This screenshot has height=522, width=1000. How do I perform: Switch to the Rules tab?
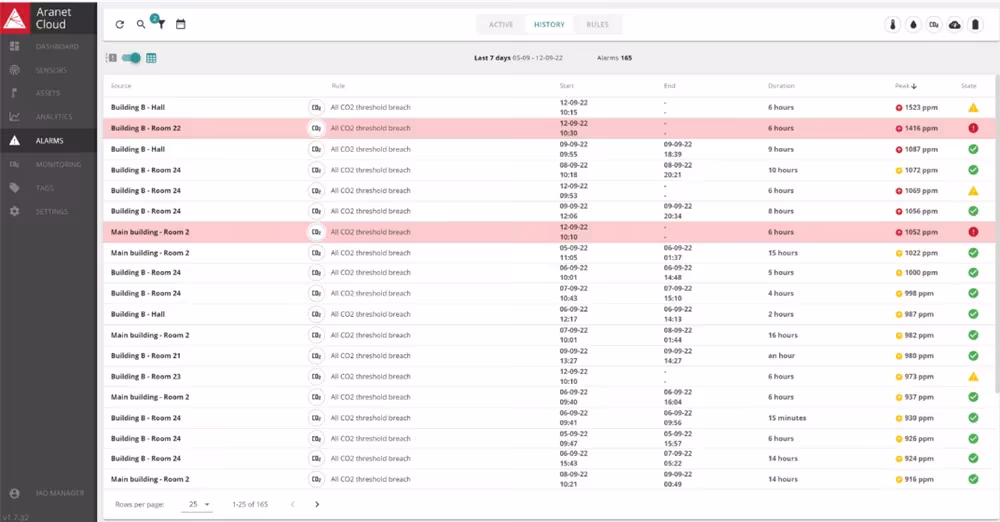[x=598, y=24]
